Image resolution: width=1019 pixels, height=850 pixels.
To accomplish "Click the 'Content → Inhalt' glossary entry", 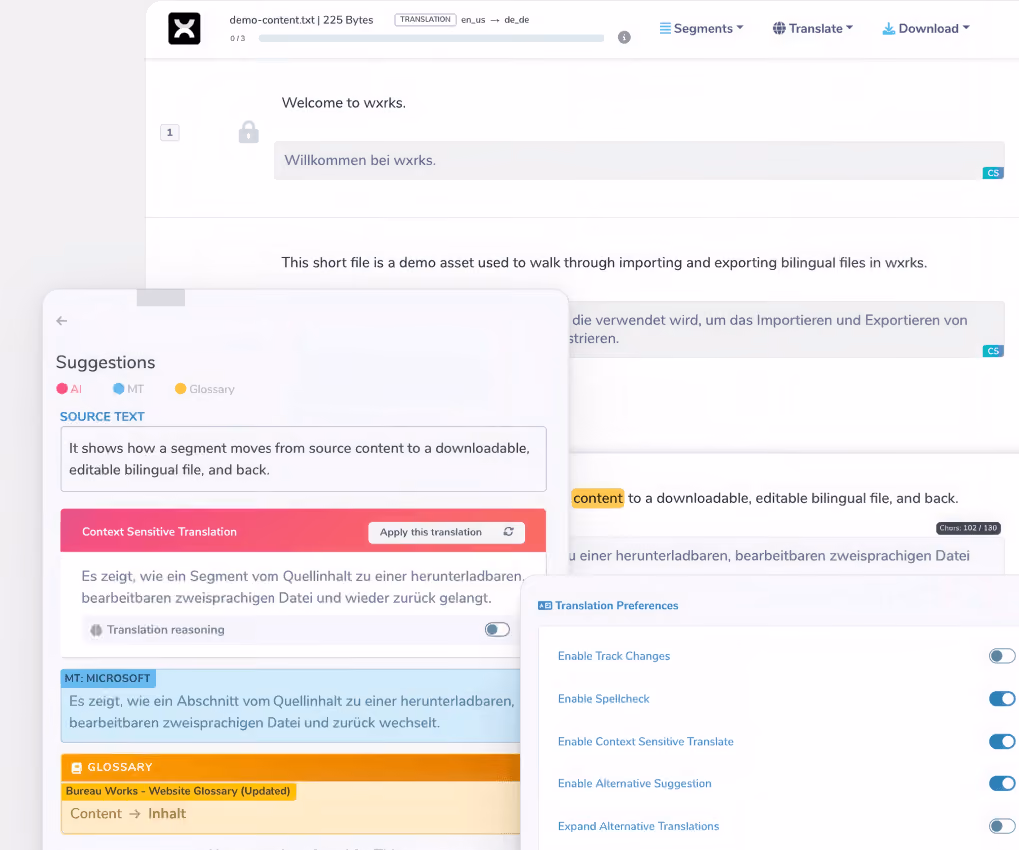I will point(128,814).
